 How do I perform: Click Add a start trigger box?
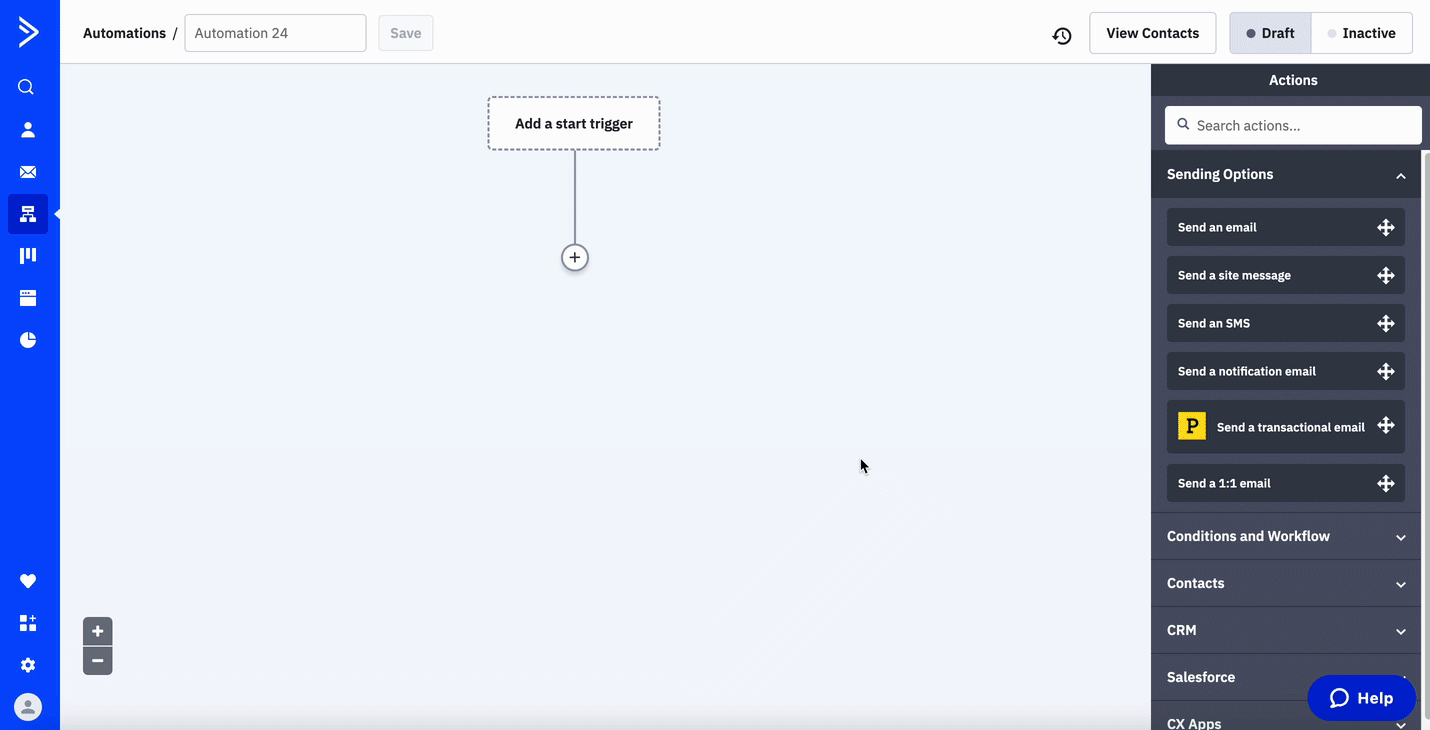574,124
